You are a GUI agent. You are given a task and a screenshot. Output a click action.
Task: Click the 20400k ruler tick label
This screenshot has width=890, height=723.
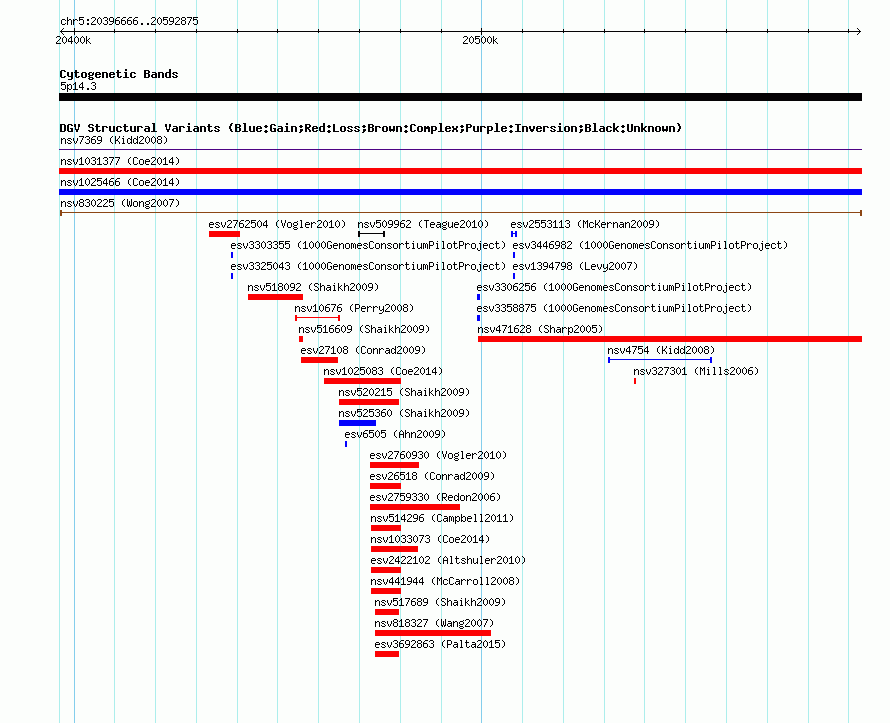pos(73,40)
